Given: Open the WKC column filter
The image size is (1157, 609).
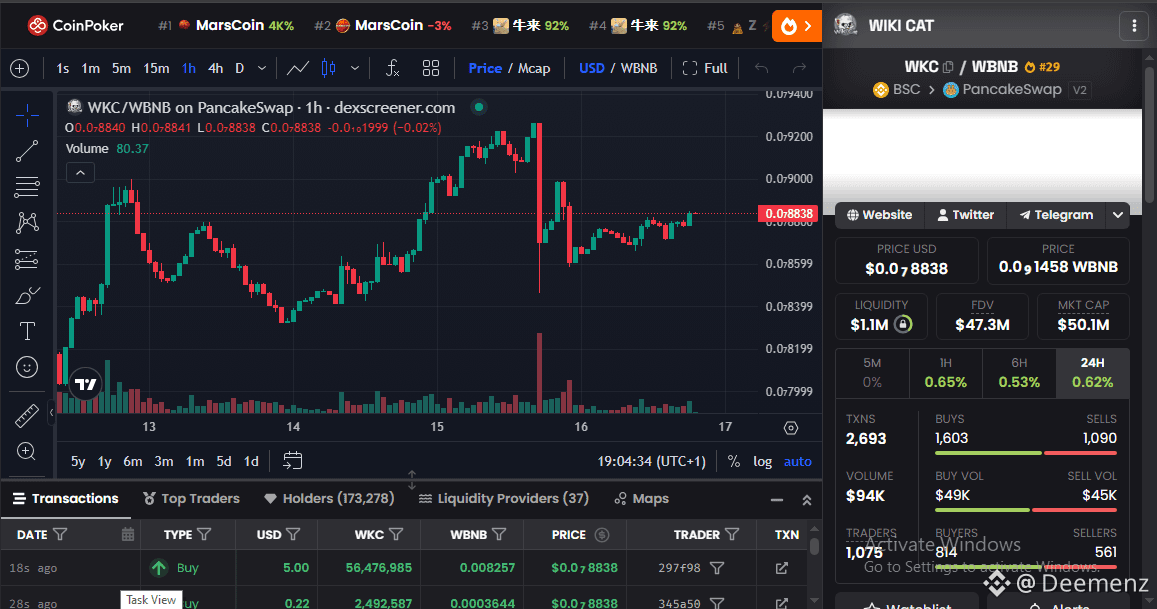Looking at the screenshot, I should tap(396, 534).
